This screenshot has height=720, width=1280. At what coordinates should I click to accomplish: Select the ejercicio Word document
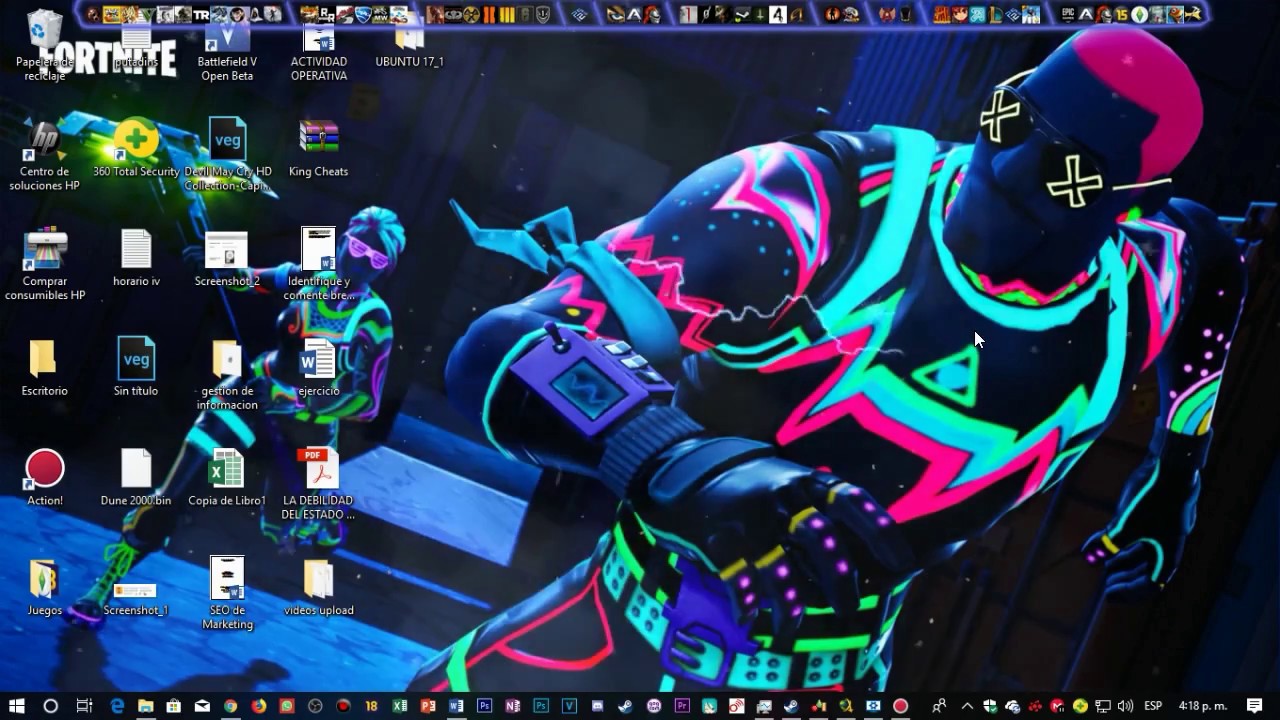[x=319, y=368]
